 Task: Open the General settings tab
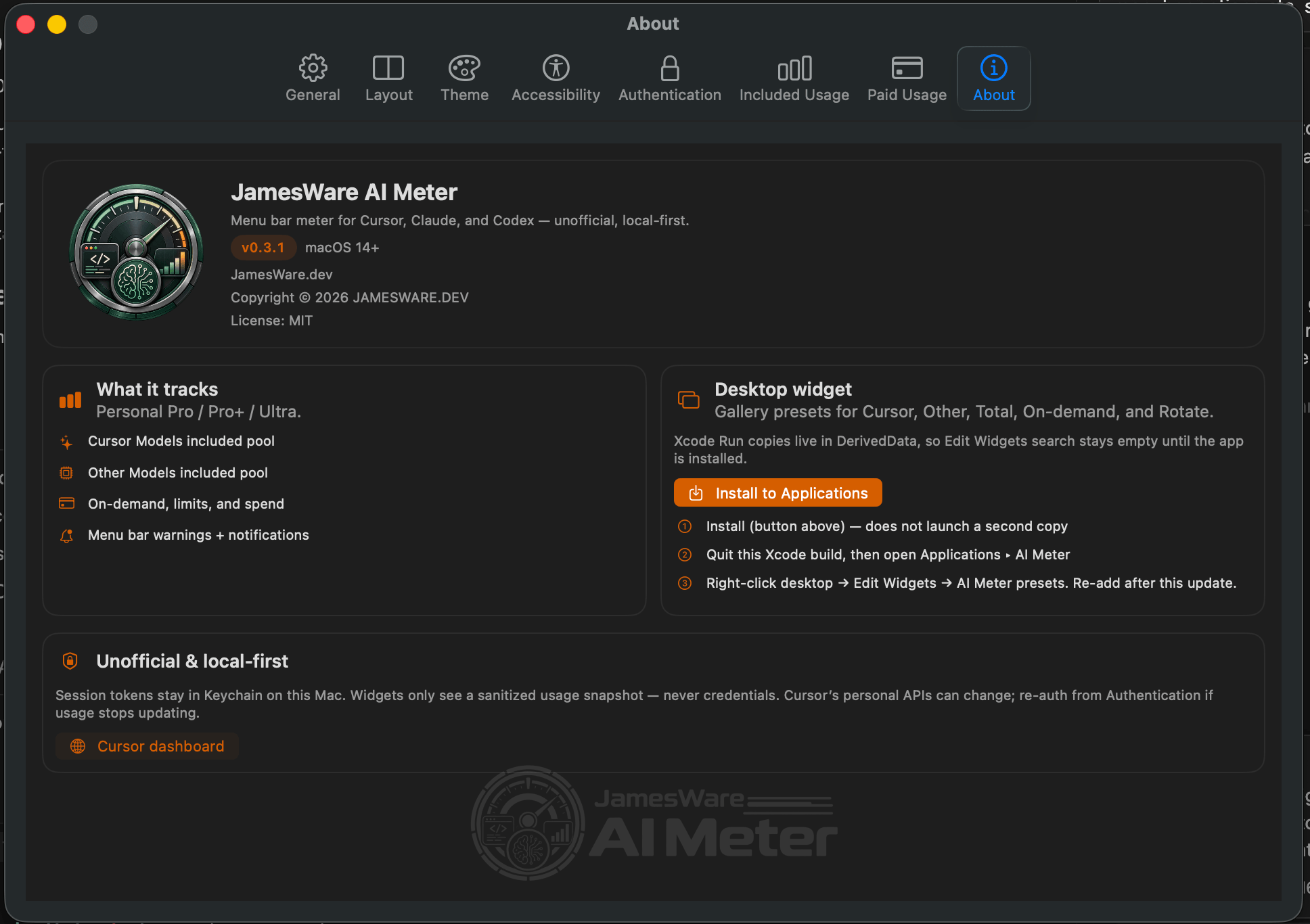click(313, 78)
